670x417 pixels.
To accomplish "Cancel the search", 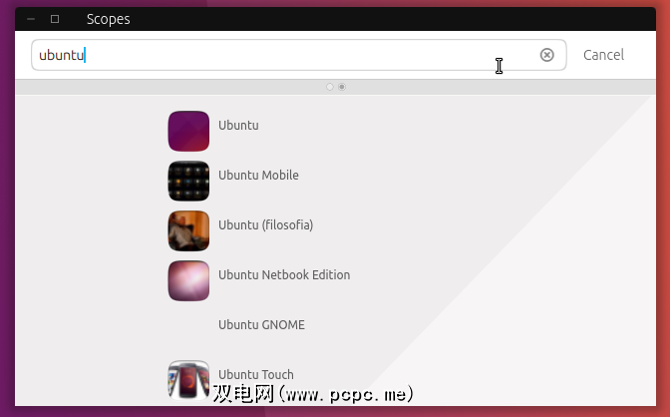I will 603,55.
